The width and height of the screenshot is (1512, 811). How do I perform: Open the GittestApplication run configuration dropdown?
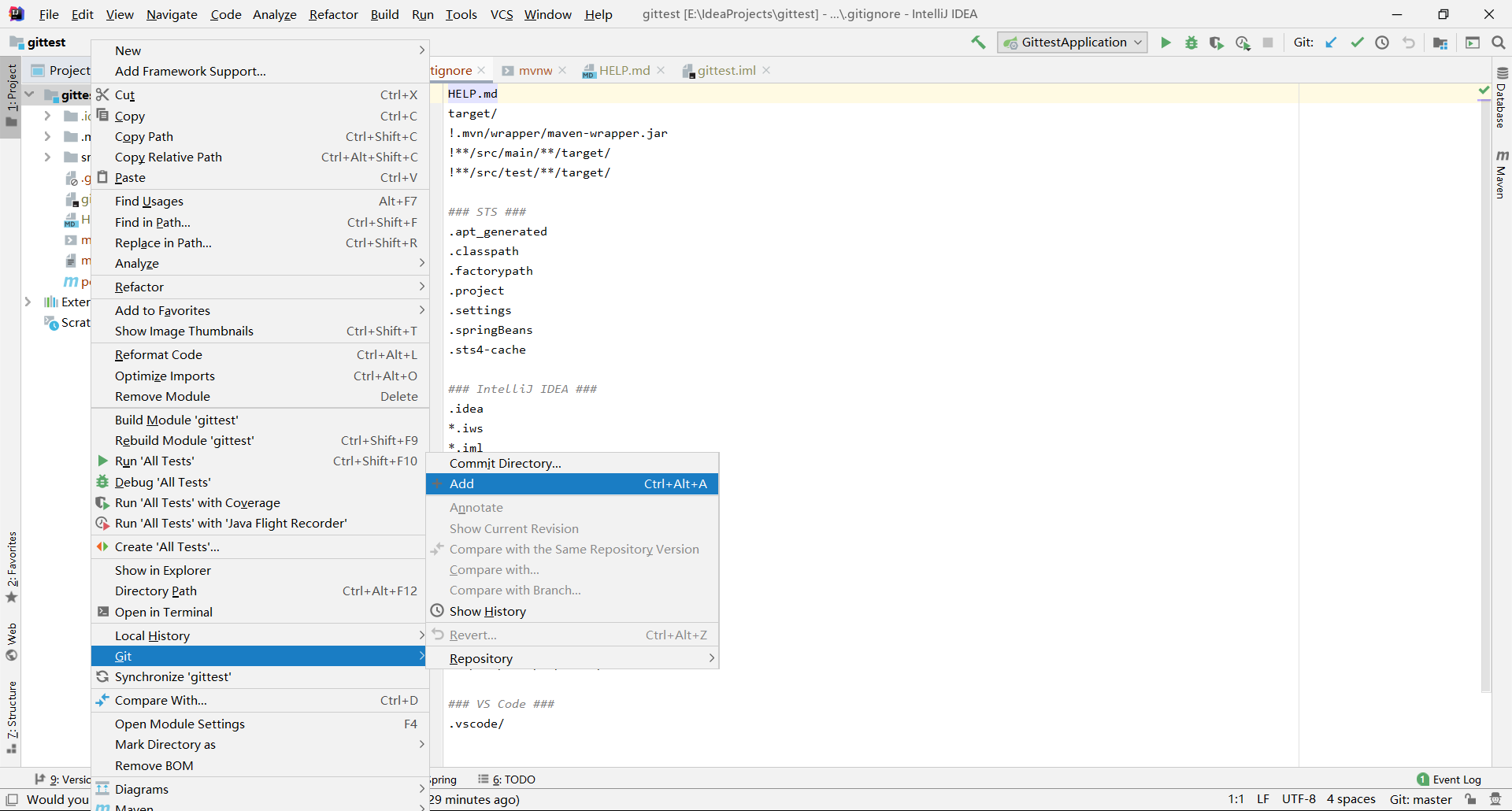(x=1073, y=43)
